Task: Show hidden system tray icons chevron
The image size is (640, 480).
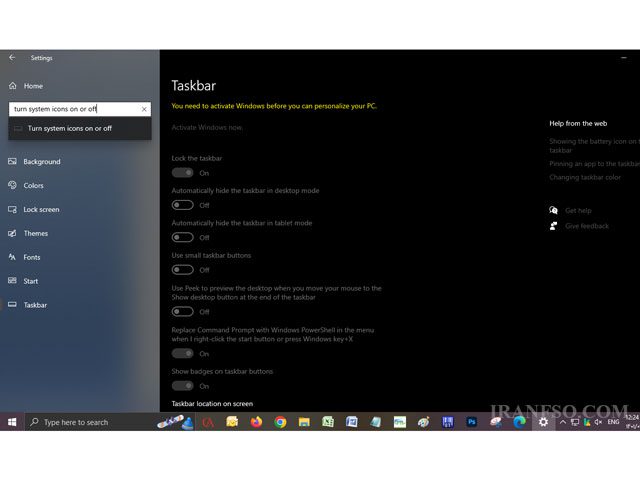Action: coord(563,422)
